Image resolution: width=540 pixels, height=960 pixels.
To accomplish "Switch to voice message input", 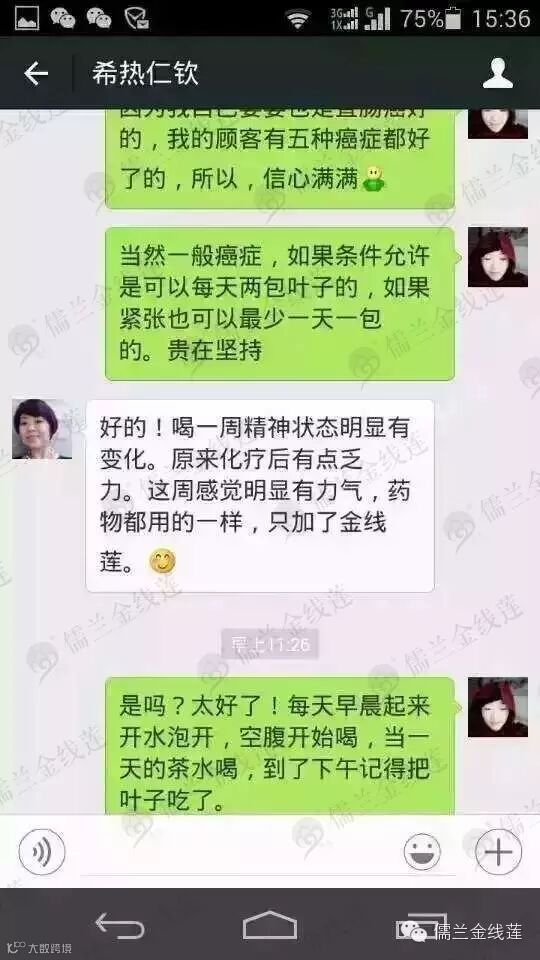I will (x=42, y=852).
